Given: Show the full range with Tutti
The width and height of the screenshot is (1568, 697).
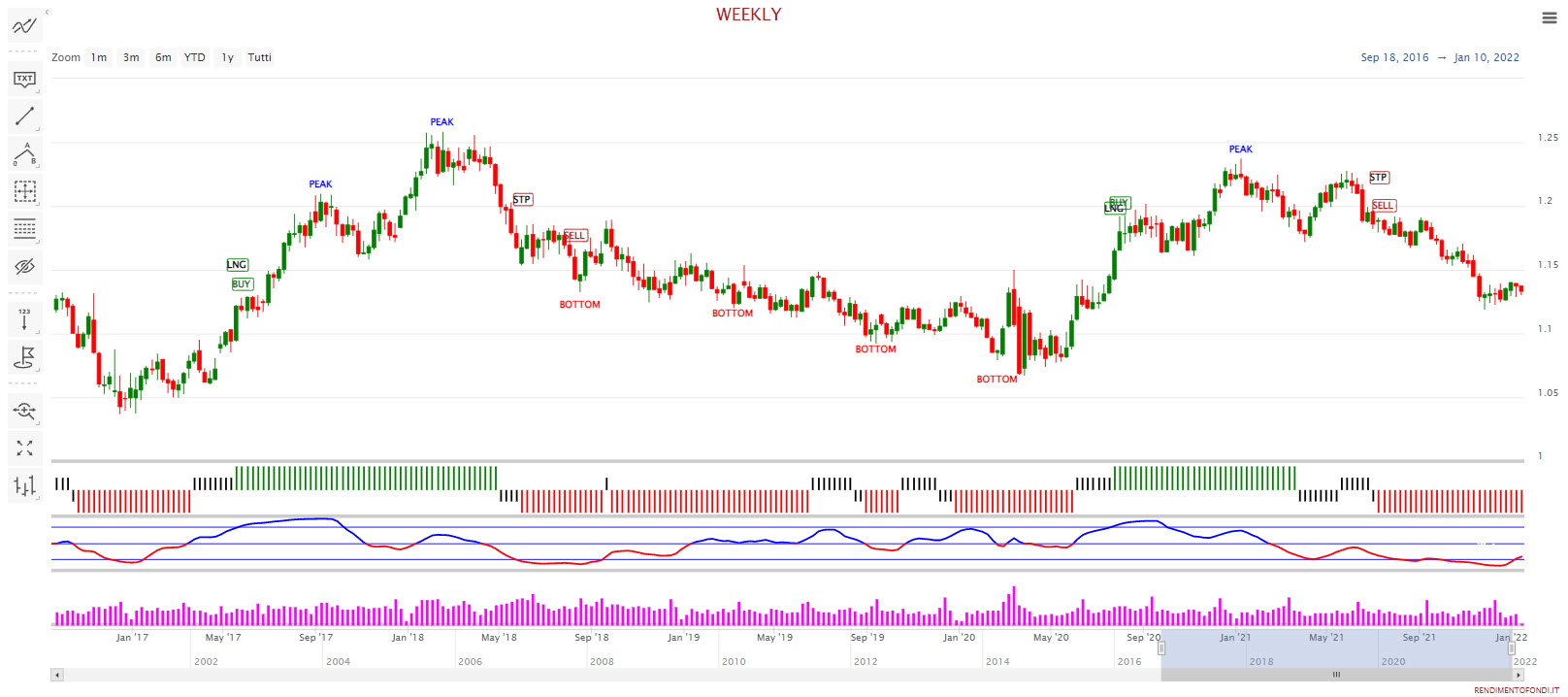Looking at the screenshot, I should [x=259, y=57].
